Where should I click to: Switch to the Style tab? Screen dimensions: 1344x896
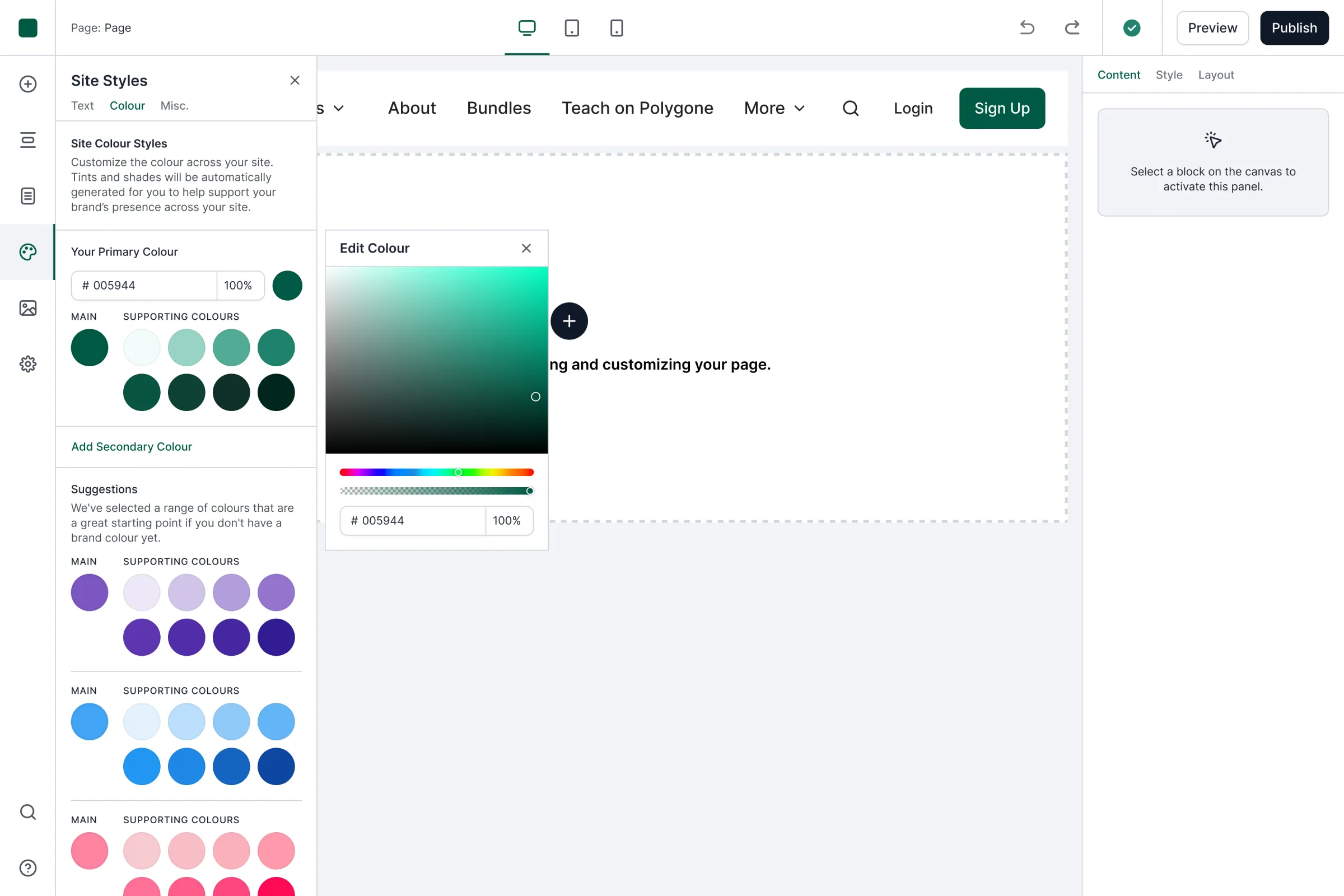click(x=1169, y=75)
